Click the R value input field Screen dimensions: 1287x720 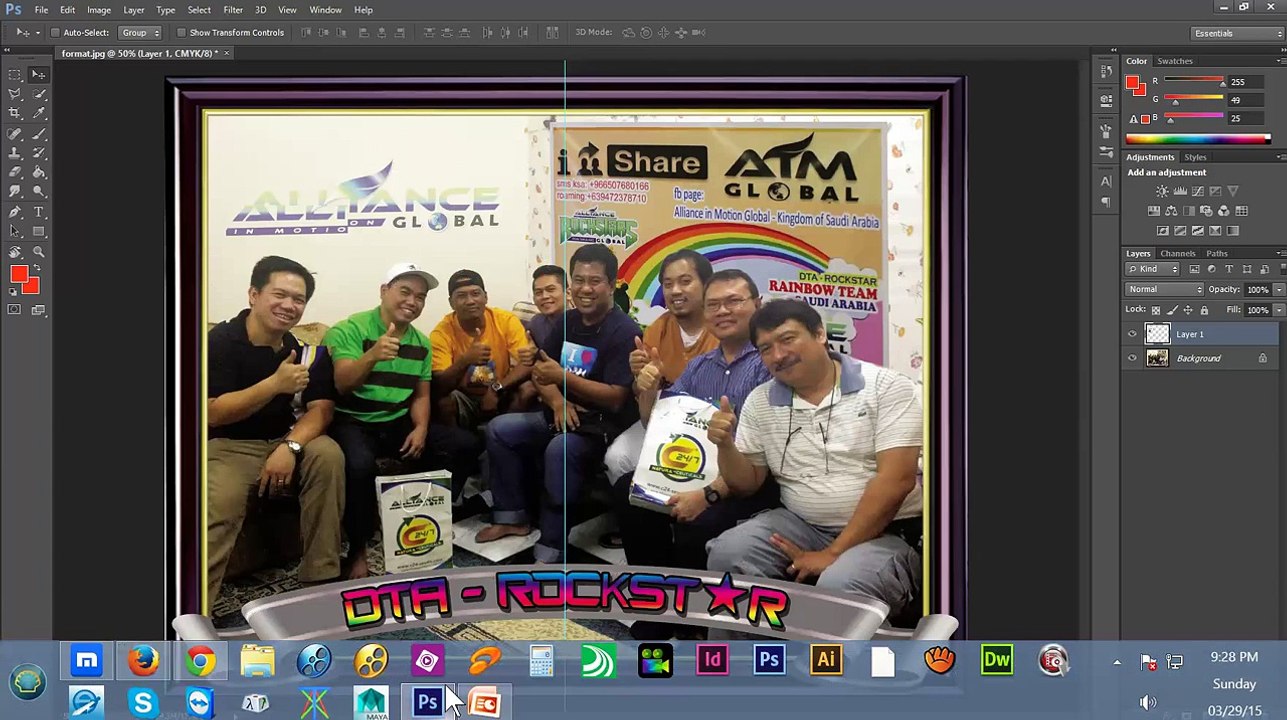point(1248,82)
